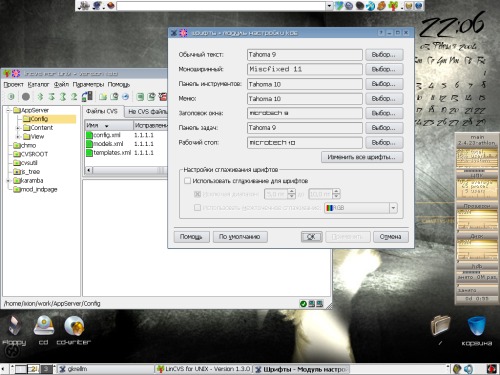Open the Каталог menu
500x375 pixels.
38,84
